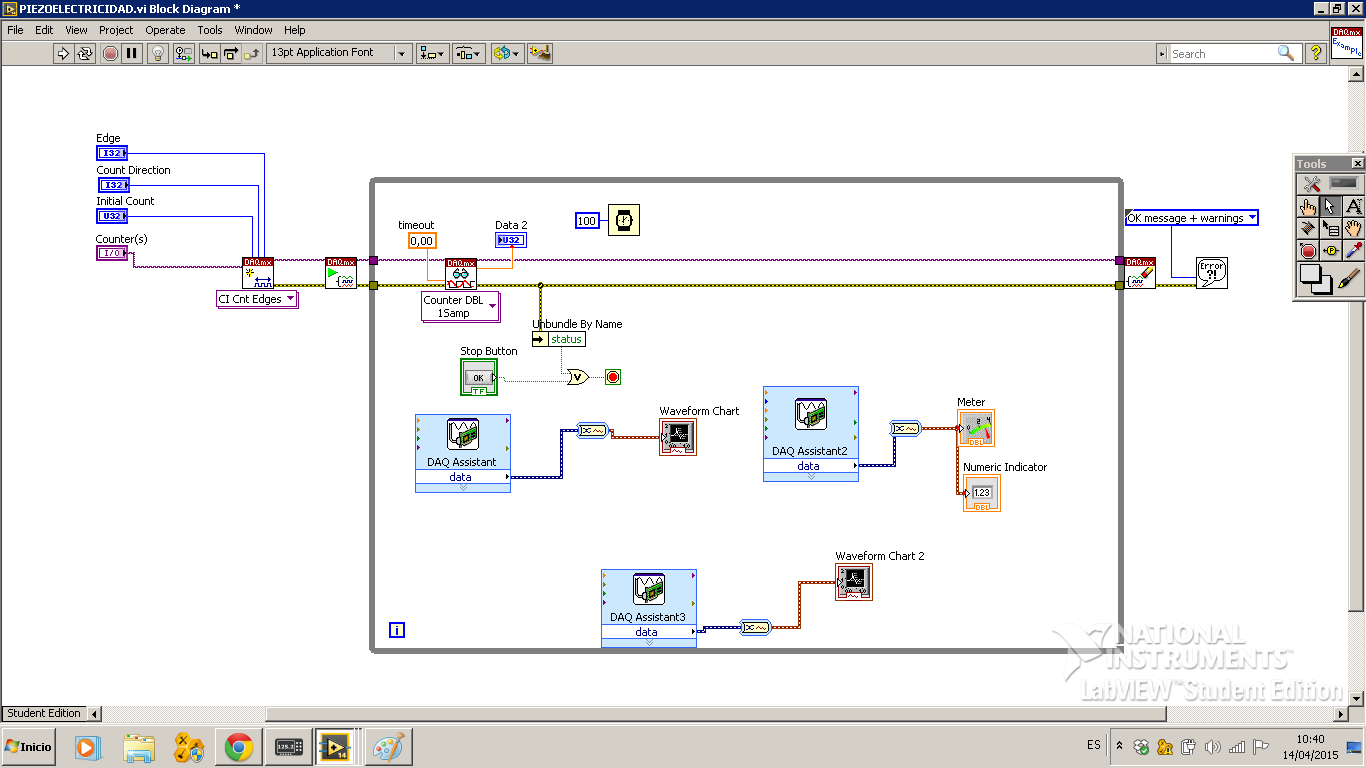Click the Run Continuously button
Viewport: 1366px width, 768px height.
pyautogui.click(x=85, y=53)
